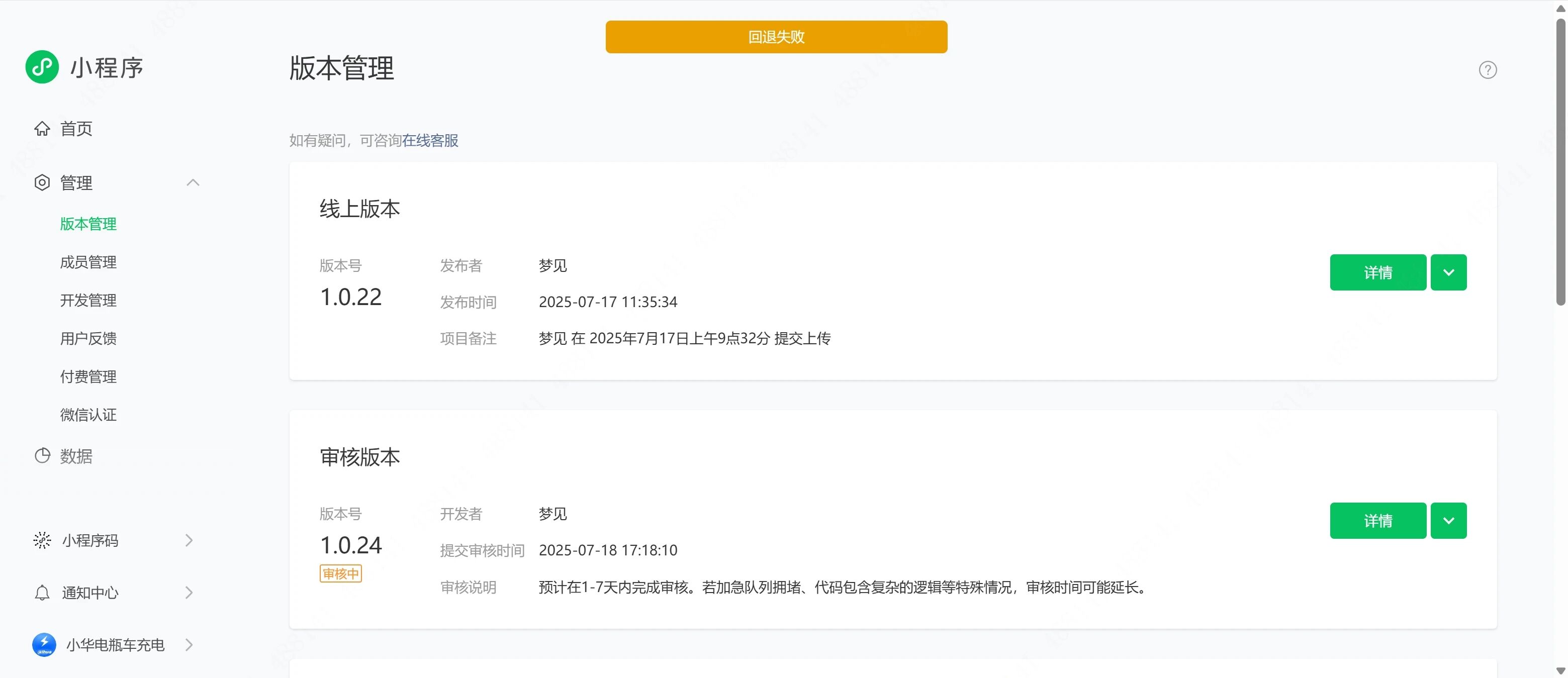Expand the 小华电瓶车充电 account arrow
This screenshot has height=678, width=1568.
pyautogui.click(x=190, y=644)
